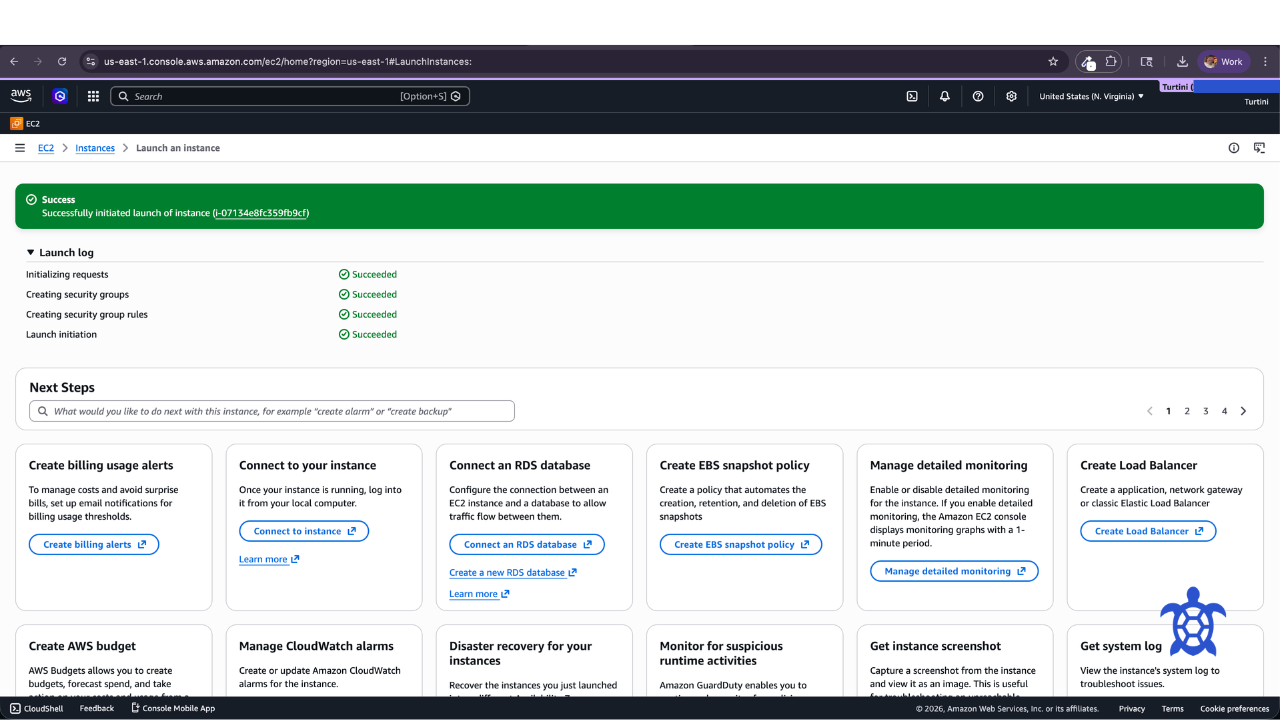Click the browser address bar URL
This screenshot has height=720, width=1280.
tap(288, 61)
